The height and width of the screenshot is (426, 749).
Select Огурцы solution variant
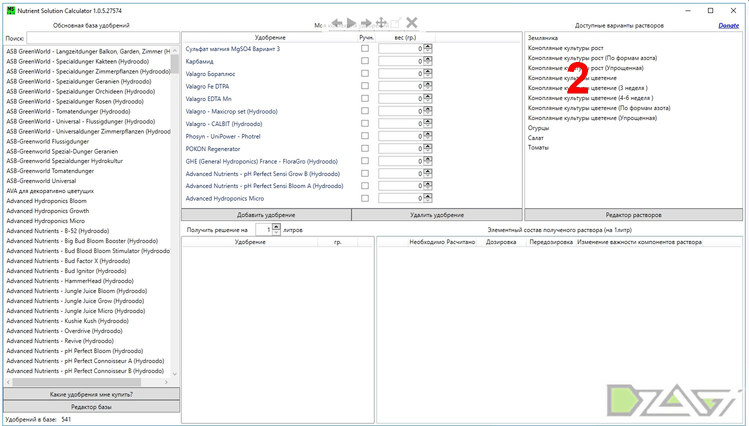click(538, 128)
